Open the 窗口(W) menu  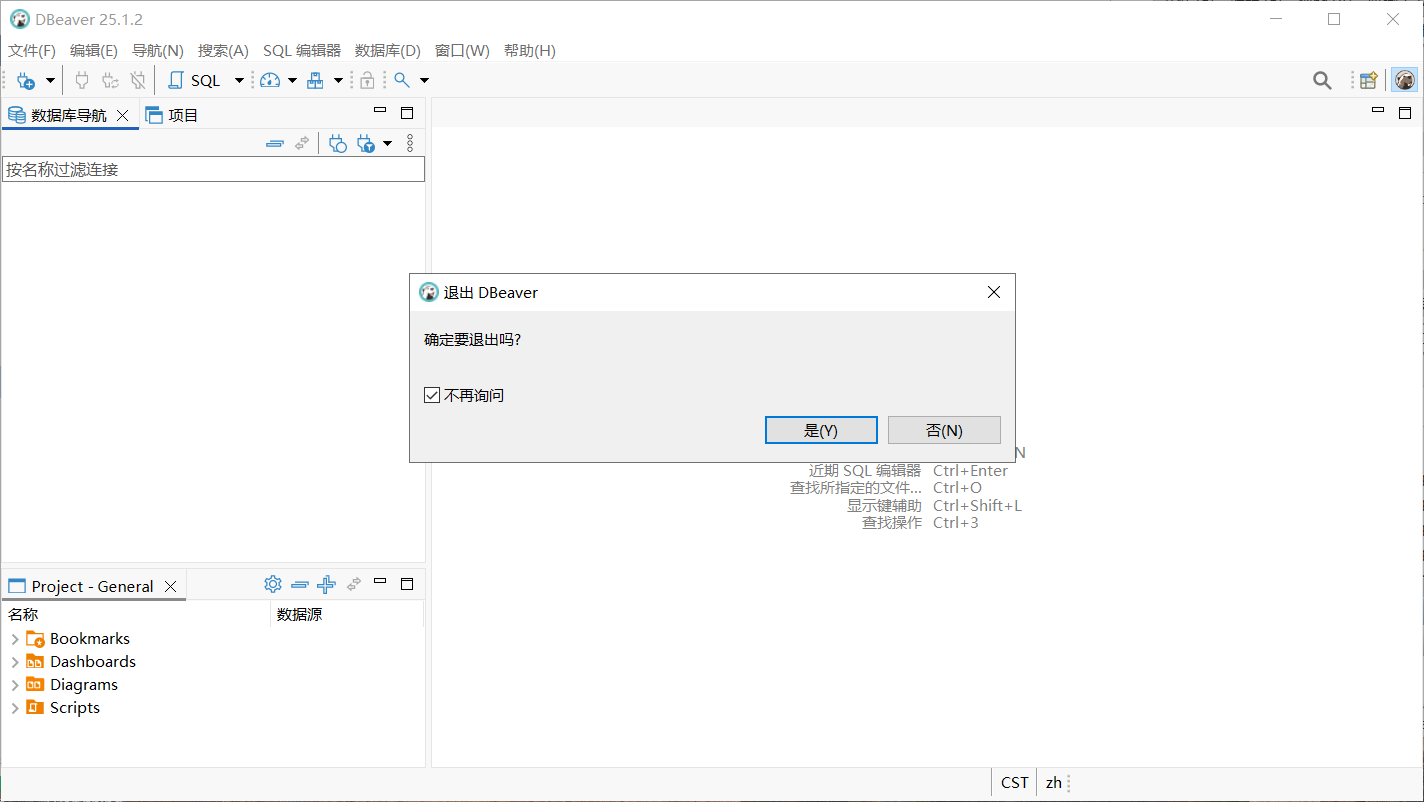(x=462, y=51)
